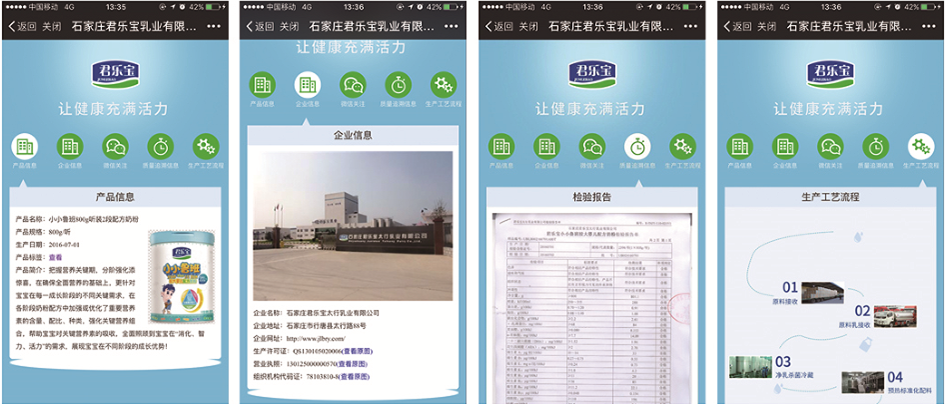
Task: Tap selected 质量追溯信息 icon on the 检验报告 screen
Action: (x=637, y=146)
